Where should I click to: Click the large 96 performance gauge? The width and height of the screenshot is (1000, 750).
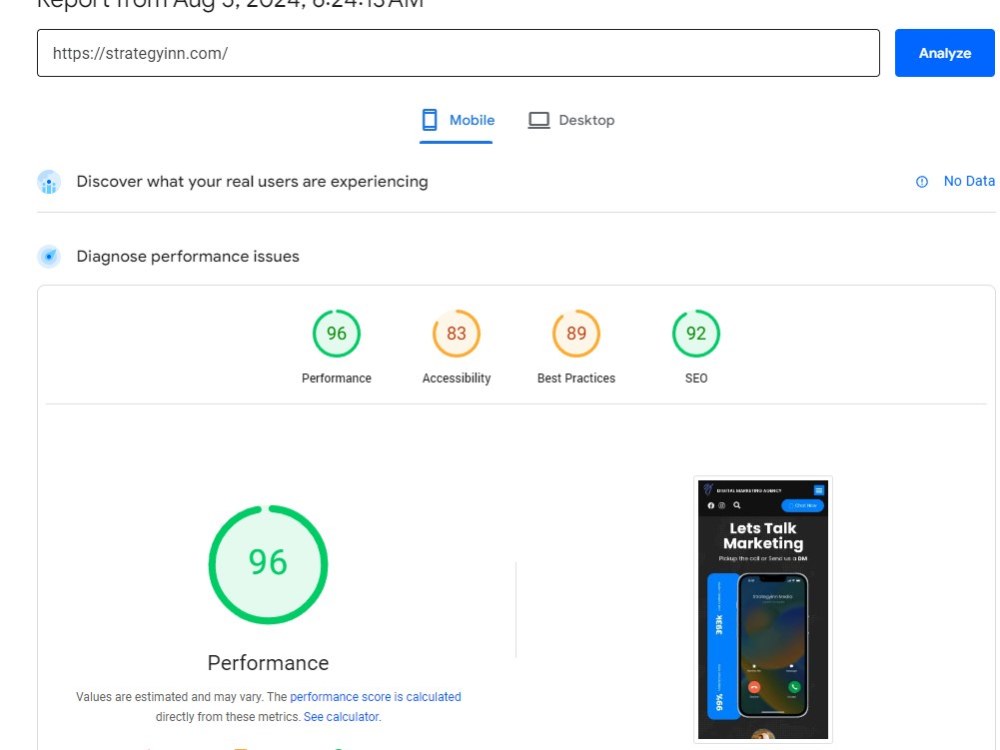click(268, 564)
